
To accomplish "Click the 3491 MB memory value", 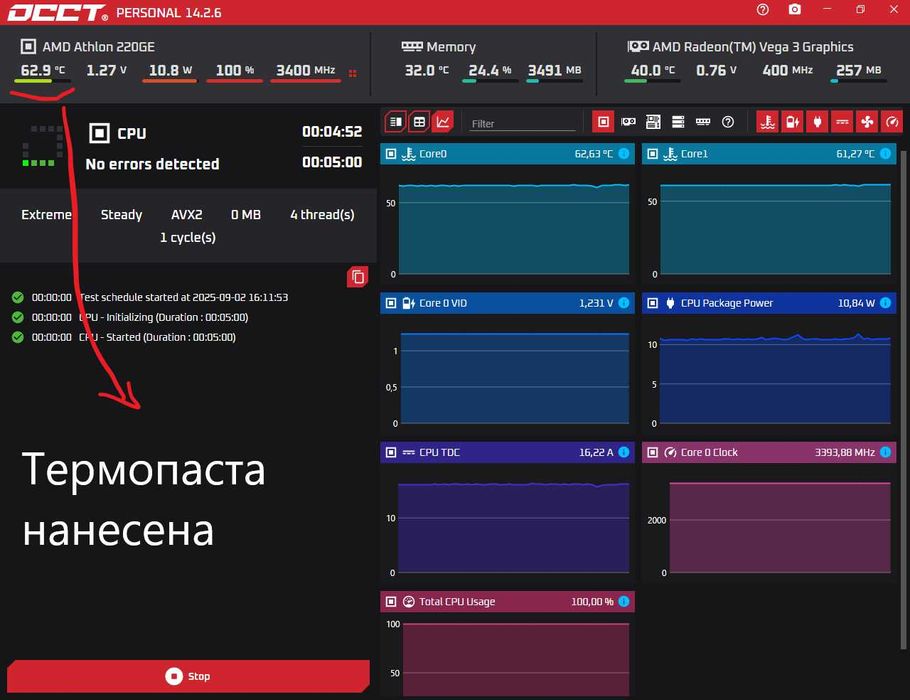I will pyautogui.click(x=554, y=70).
